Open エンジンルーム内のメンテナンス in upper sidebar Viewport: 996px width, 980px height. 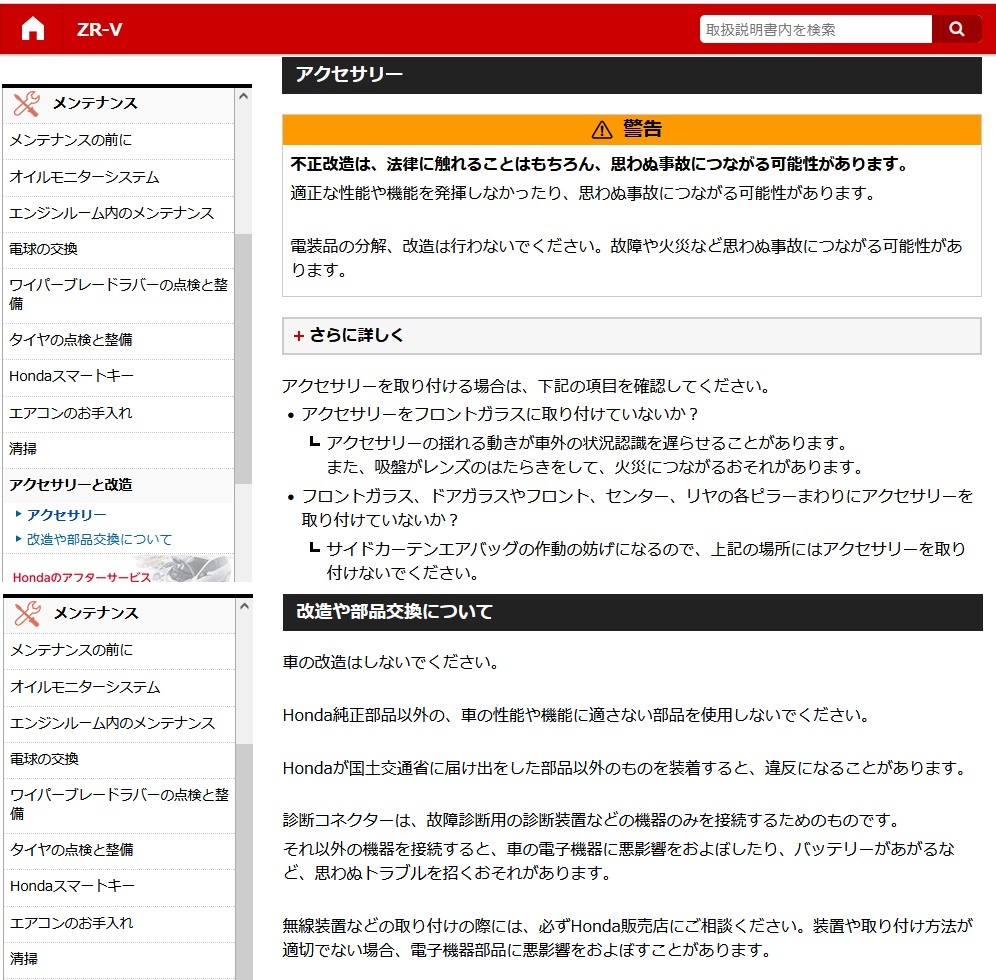[118, 213]
